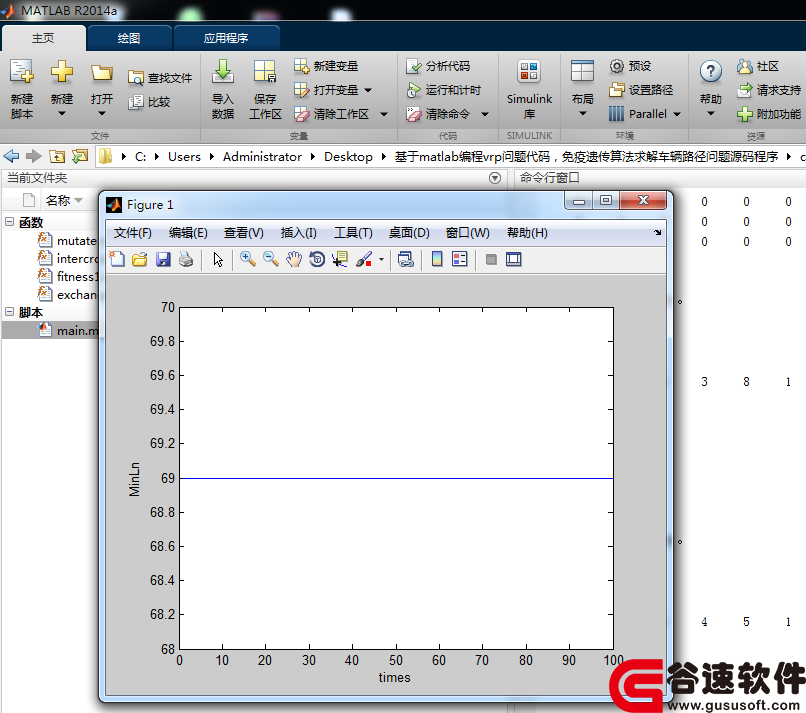The height and width of the screenshot is (713, 806).
Task: Select the brush data tool
Action: coord(364,259)
